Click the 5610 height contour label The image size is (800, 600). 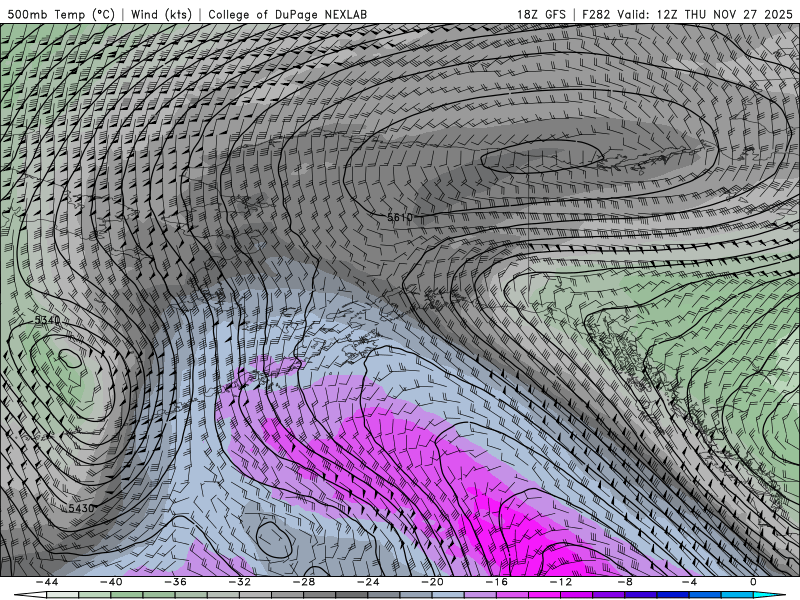(x=399, y=217)
